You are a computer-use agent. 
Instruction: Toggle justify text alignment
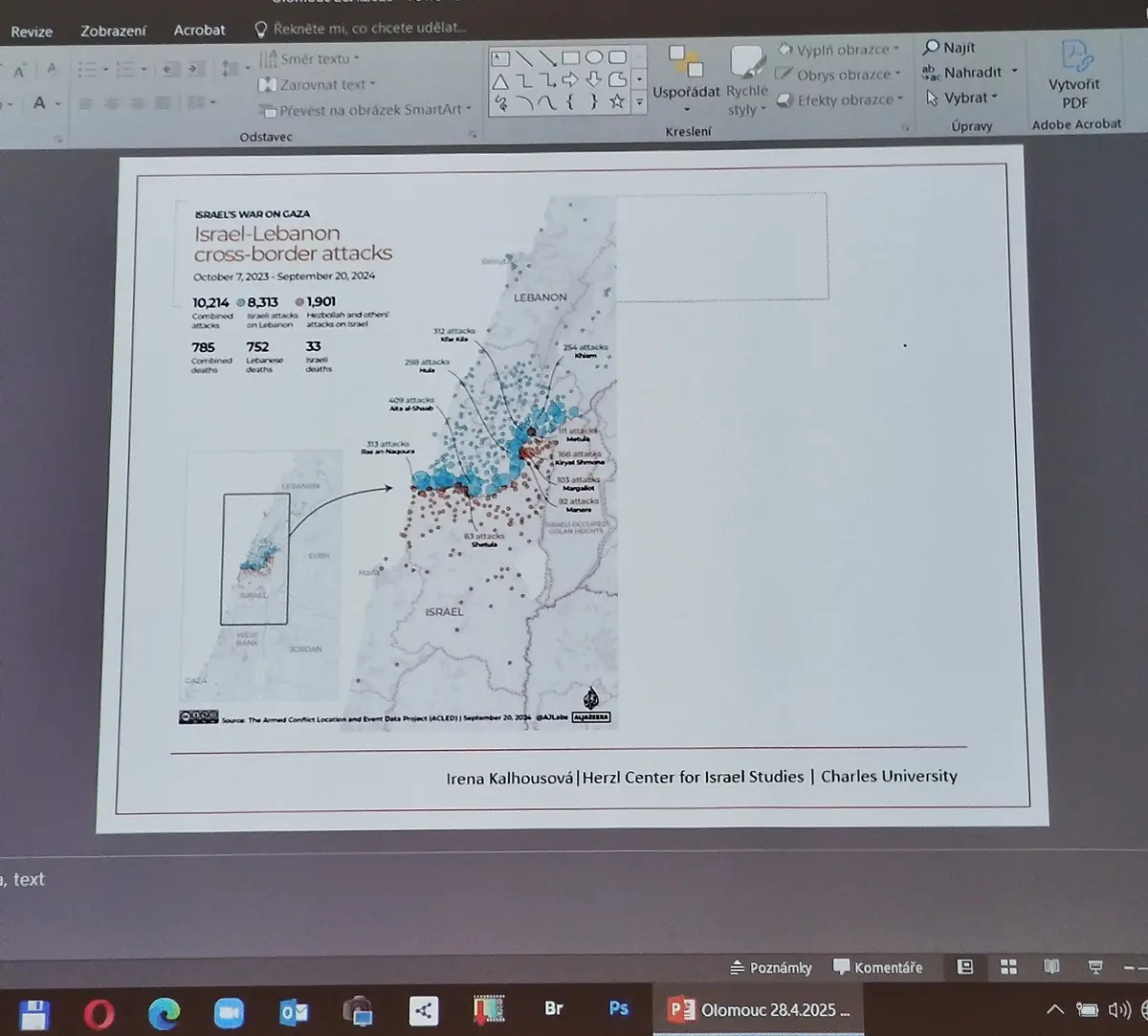[x=163, y=103]
